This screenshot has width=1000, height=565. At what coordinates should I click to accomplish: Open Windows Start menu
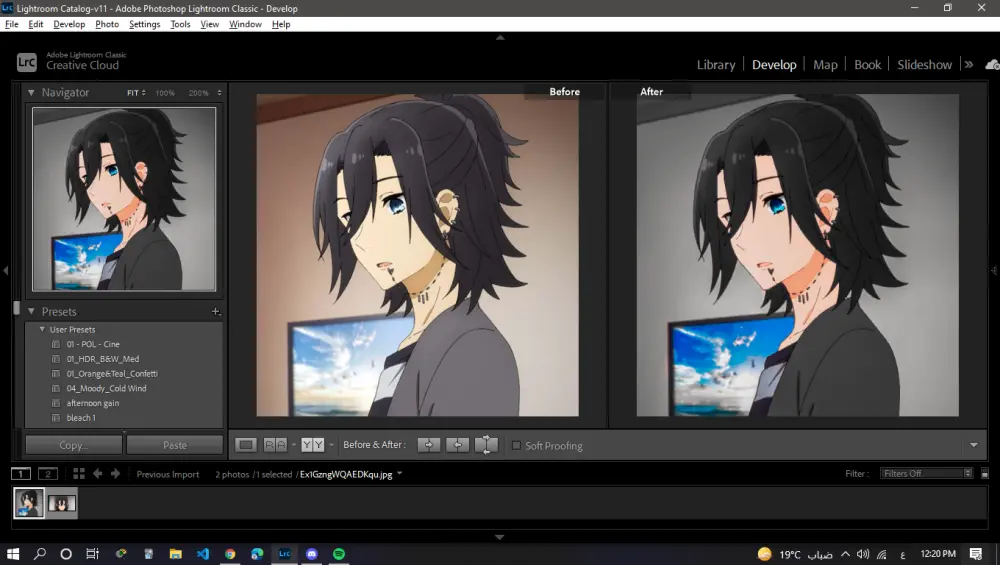pos(13,554)
